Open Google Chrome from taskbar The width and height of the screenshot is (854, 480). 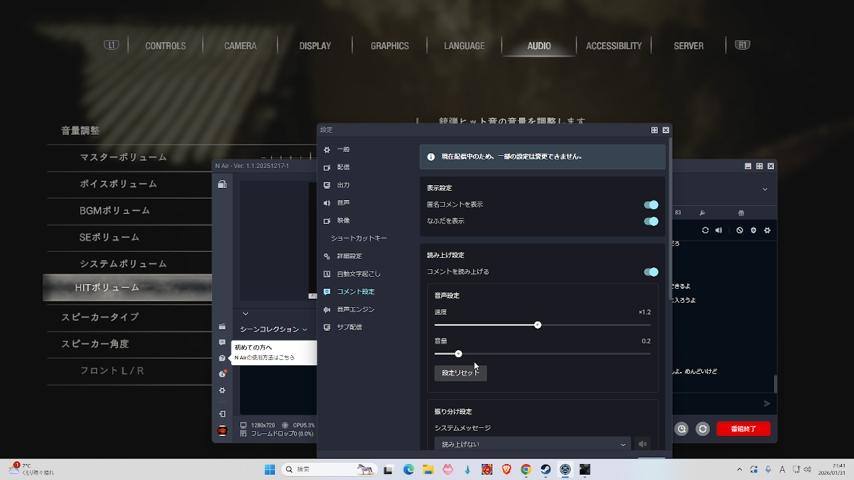pos(526,469)
